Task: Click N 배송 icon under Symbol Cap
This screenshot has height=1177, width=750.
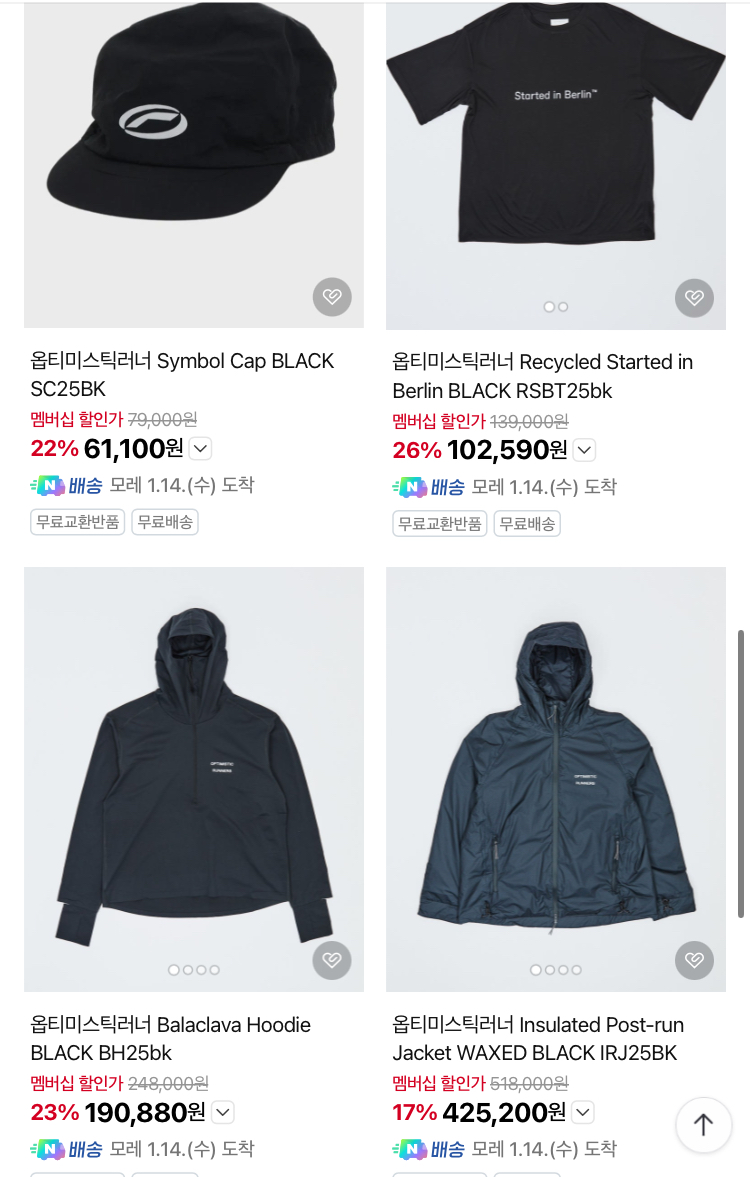Action: click(66, 486)
